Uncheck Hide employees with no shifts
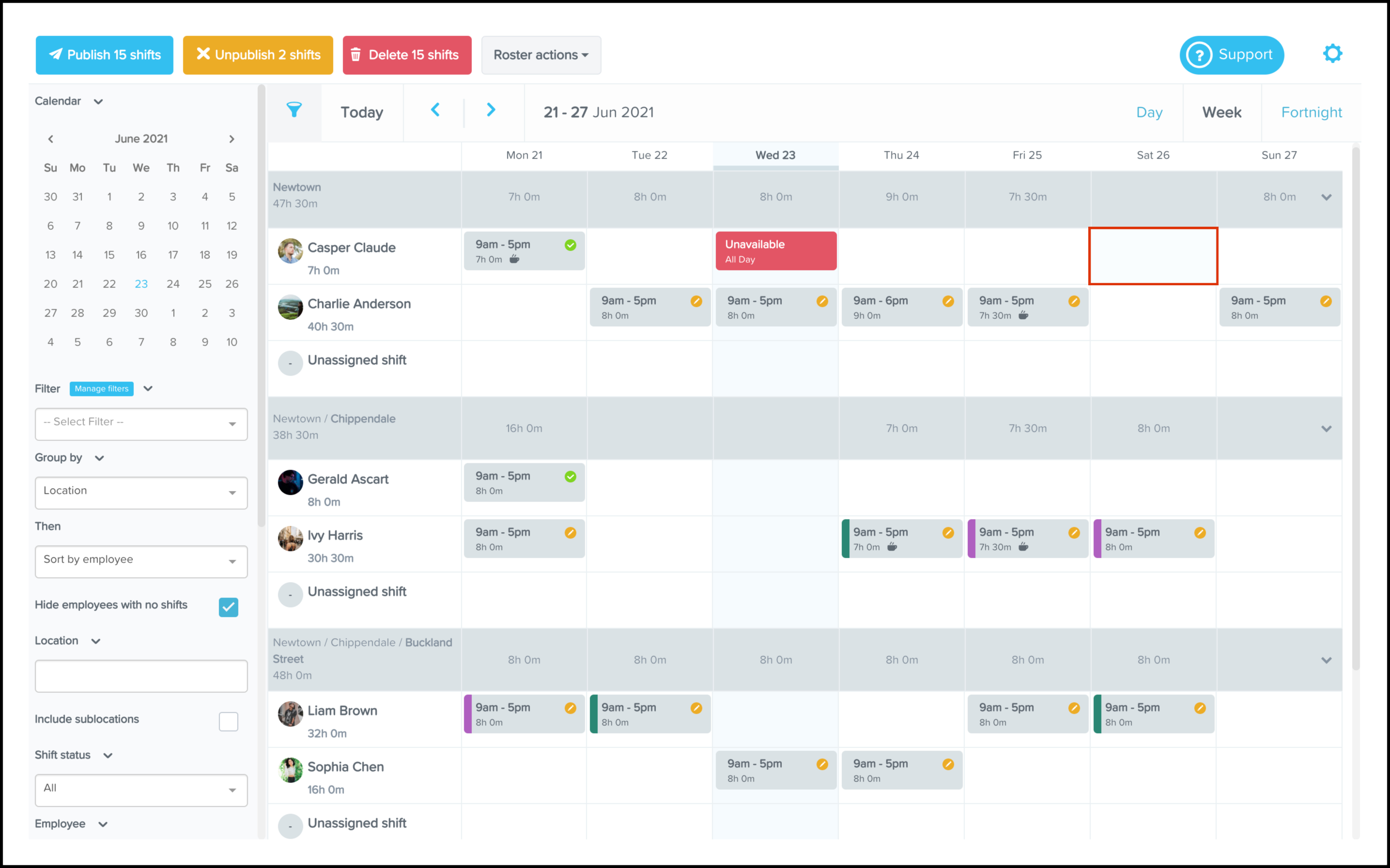The height and width of the screenshot is (868, 1390). coord(229,607)
